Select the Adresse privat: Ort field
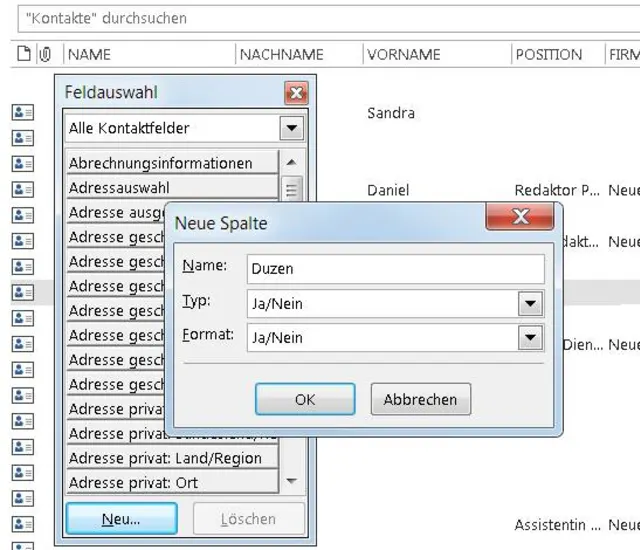 coord(172,482)
